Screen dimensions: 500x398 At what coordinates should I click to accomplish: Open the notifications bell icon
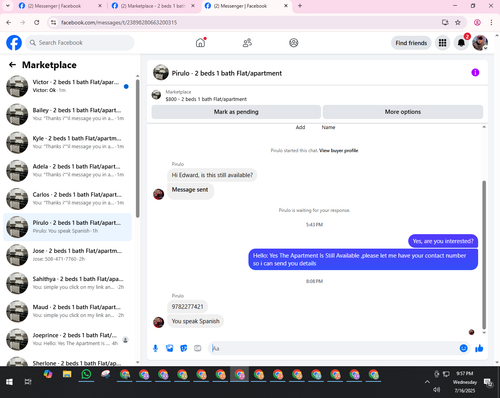point(461,43)
